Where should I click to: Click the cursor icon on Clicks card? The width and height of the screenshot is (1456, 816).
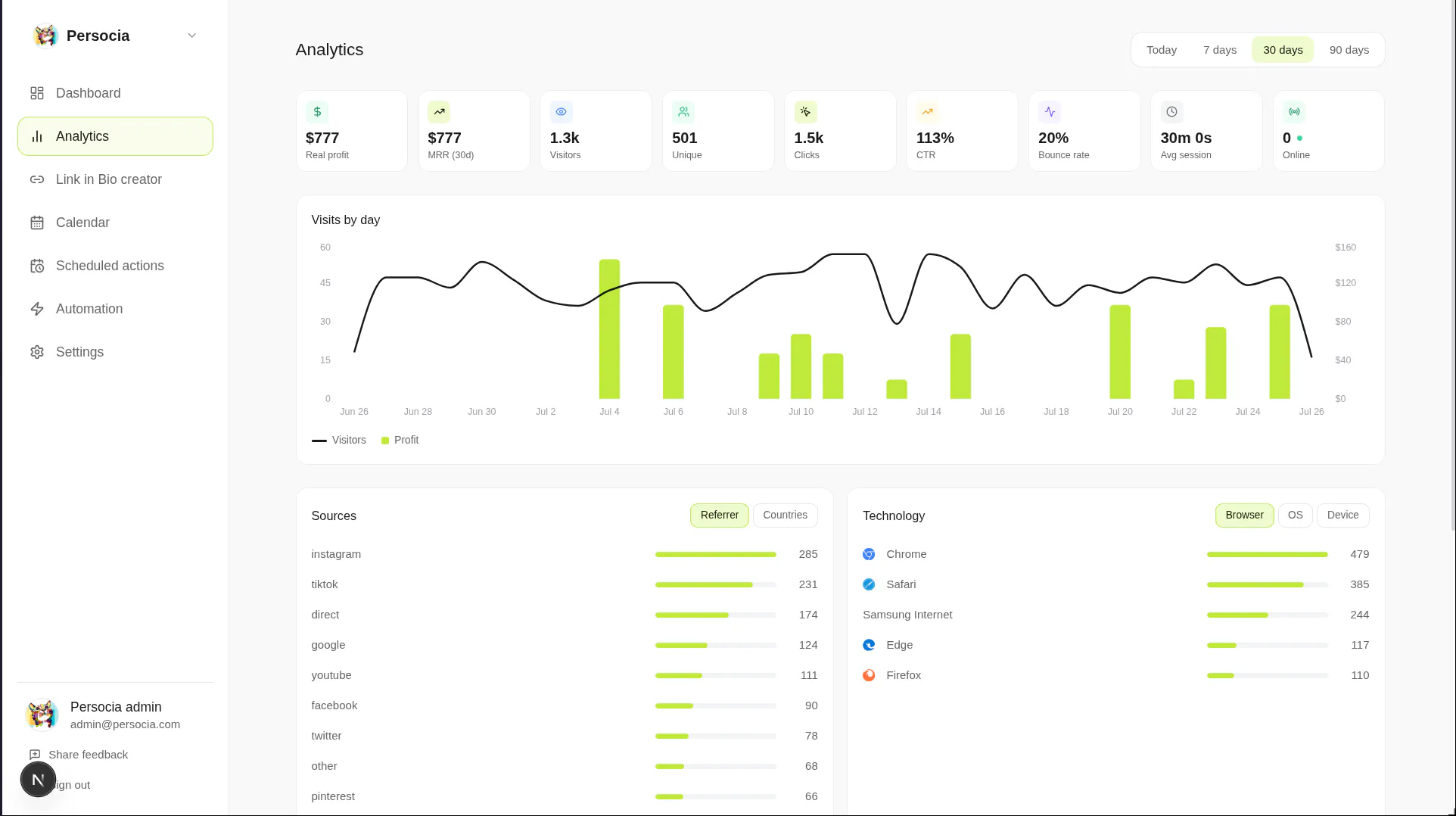click(x=805, y=112)
